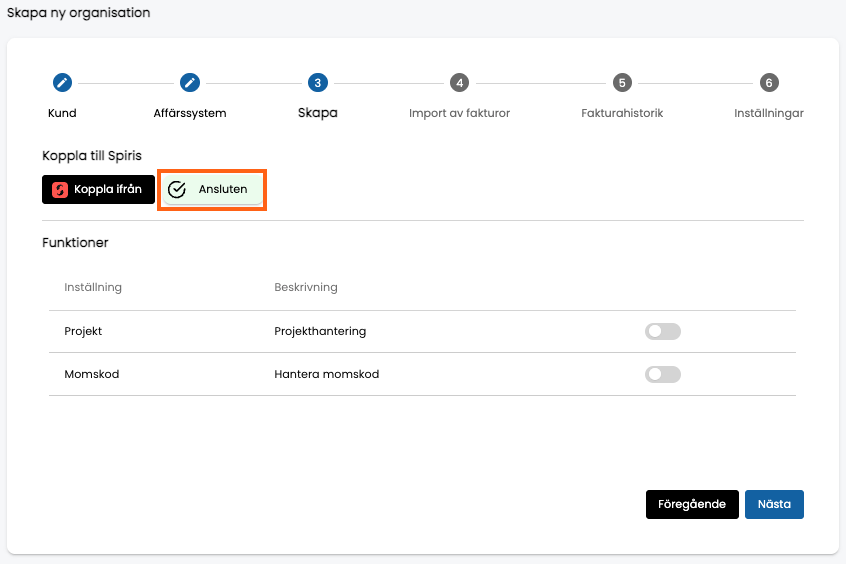Image resolution: width=846 pixels, height=564 pixels.
Task: Select step 3 Skapa circle
Action: 318,83
